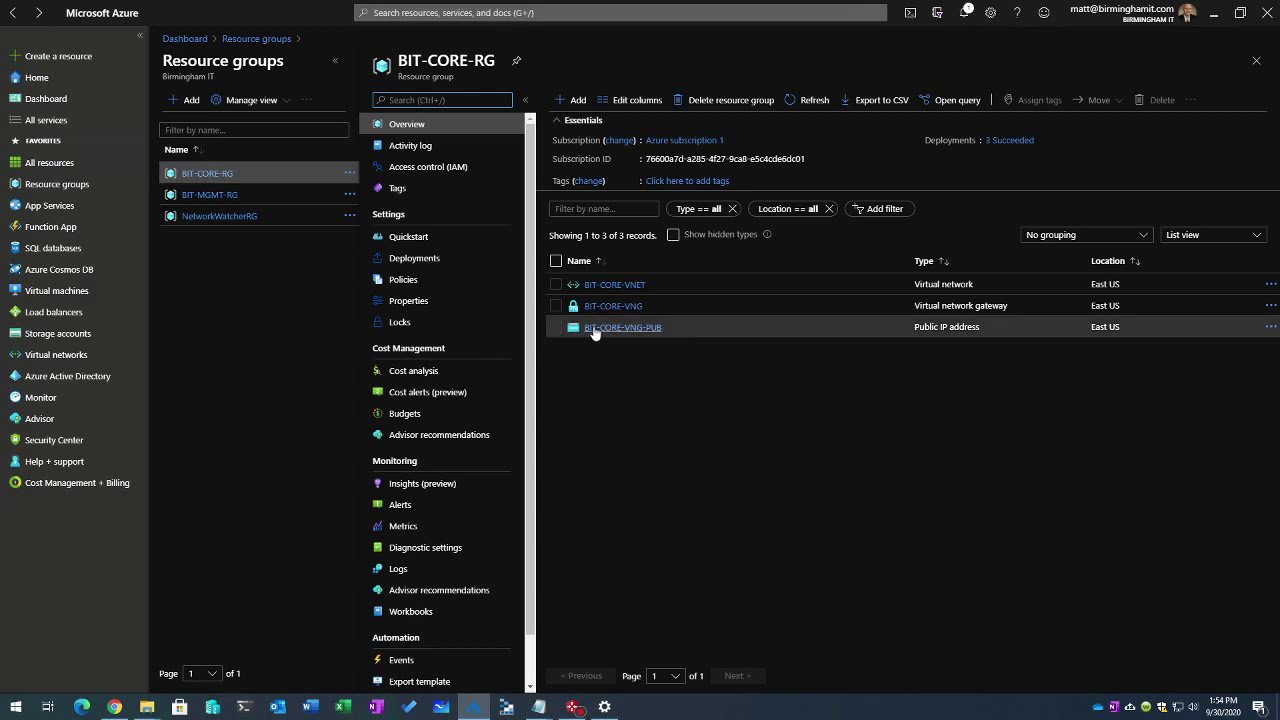Click the resource Filter by name field
The height and width of the screenshot is (720, 1280).
pos(604,209)
